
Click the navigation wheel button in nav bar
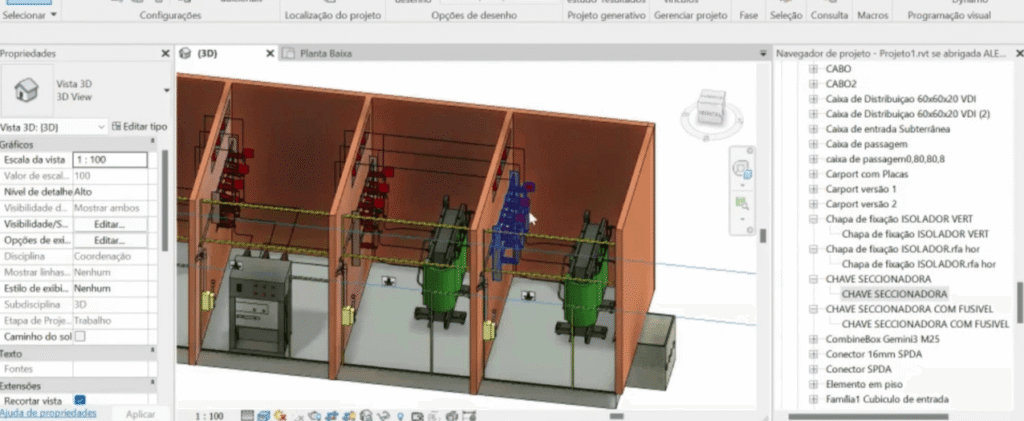(742, 166)
